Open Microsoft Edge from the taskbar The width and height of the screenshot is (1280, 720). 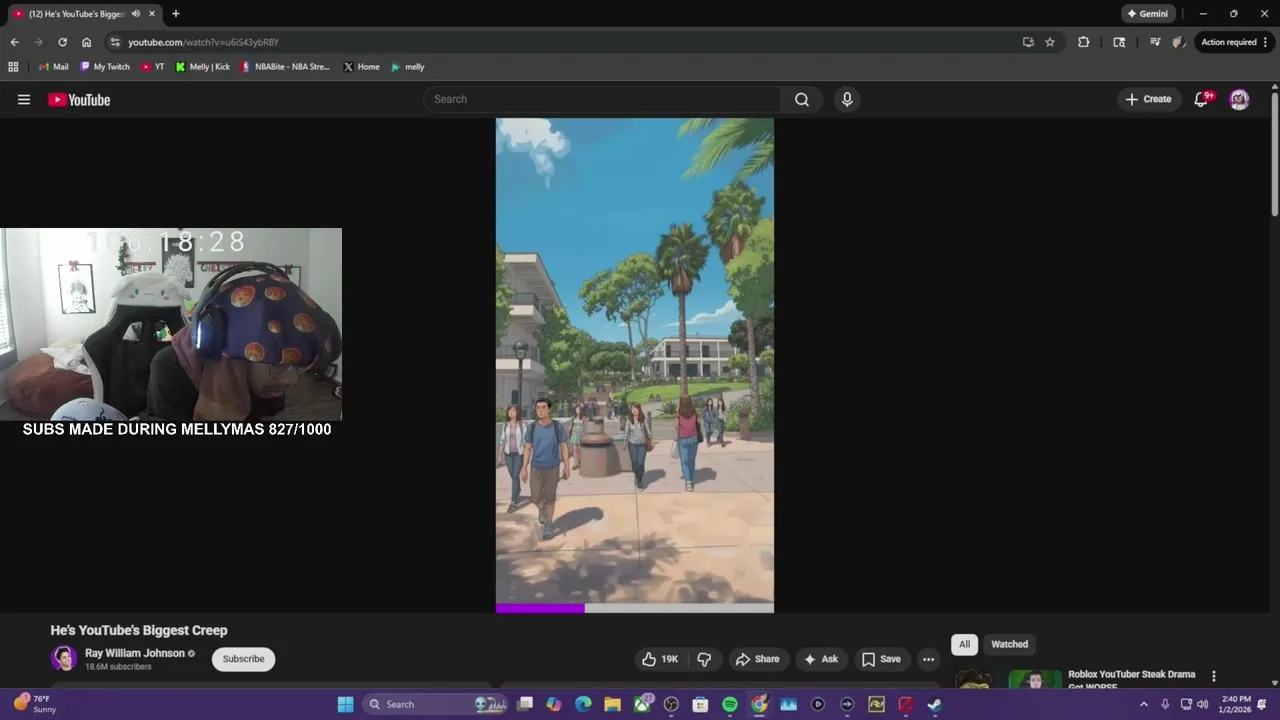tap(583, 704)
